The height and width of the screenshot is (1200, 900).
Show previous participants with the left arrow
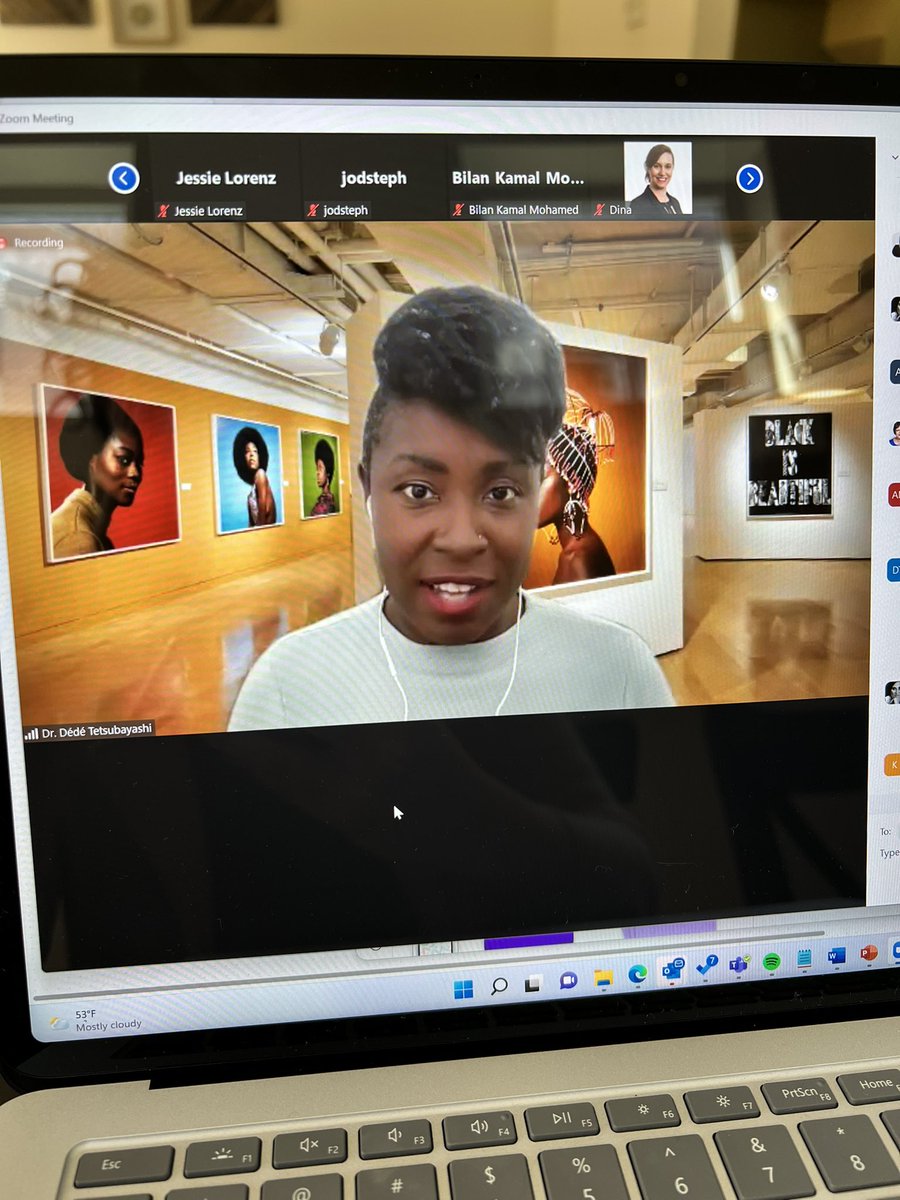pyautogui.click(x=124, y=179)
